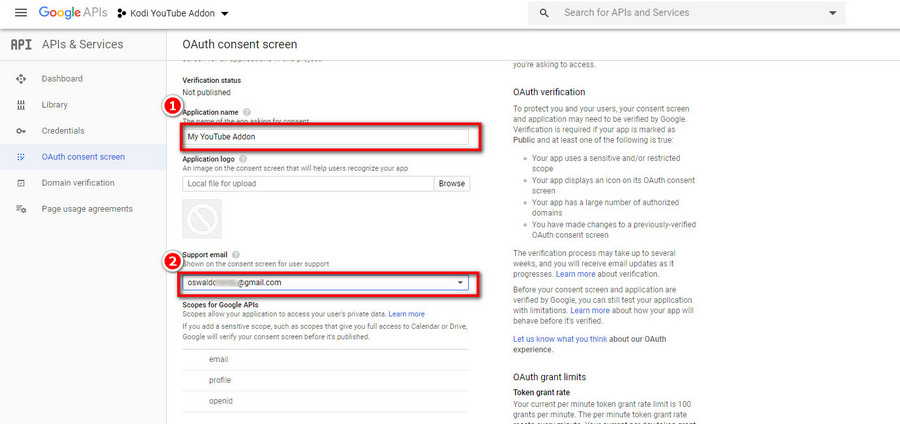
Task: Open the hamburger navigation menu
Action: pyautogui.click(x=21, y=13)
